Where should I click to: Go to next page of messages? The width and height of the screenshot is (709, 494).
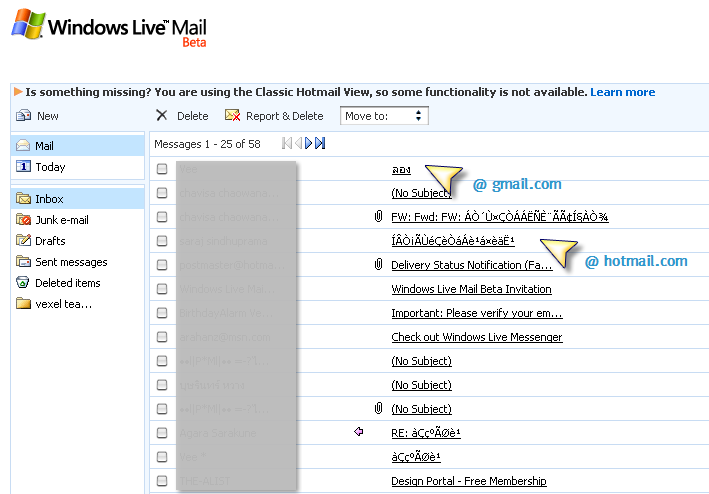(308, 143)
